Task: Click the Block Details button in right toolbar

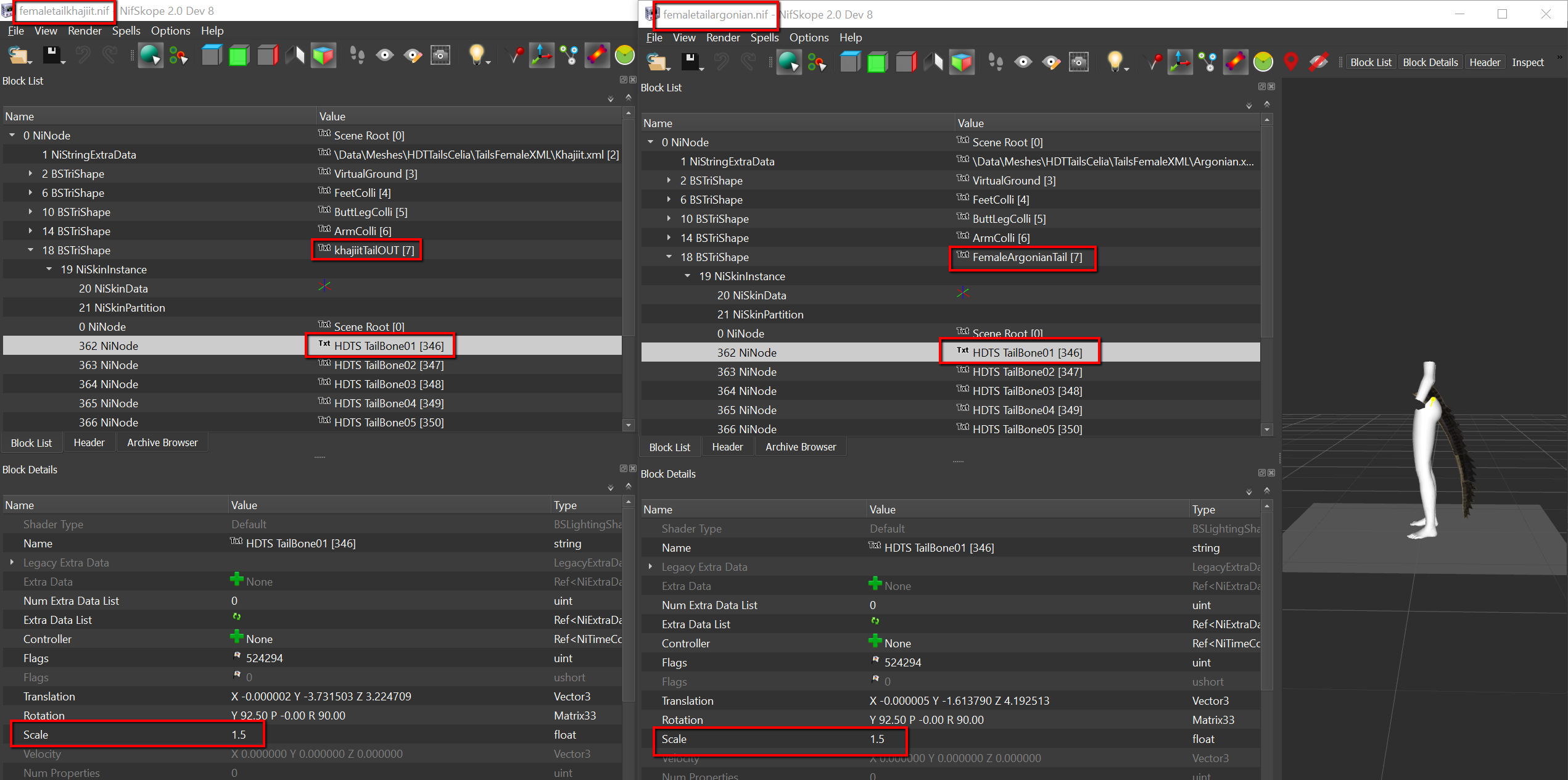Action: [1430, 62]
